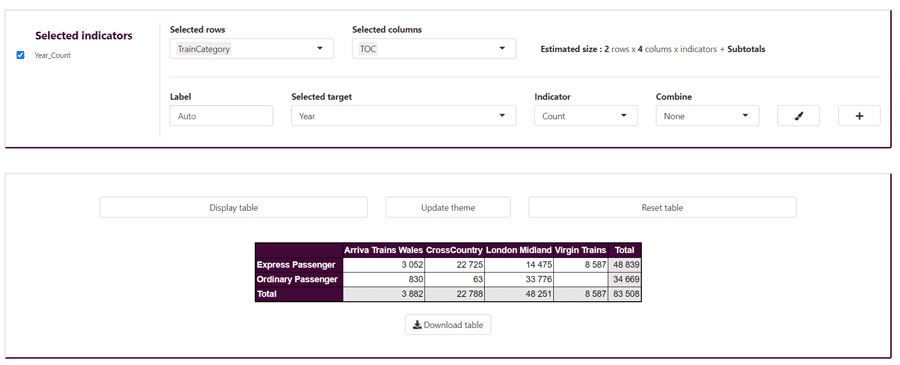This screenshot has height=365, width=900.
Task: Click the Reset table button
Action: coord(662,207)
